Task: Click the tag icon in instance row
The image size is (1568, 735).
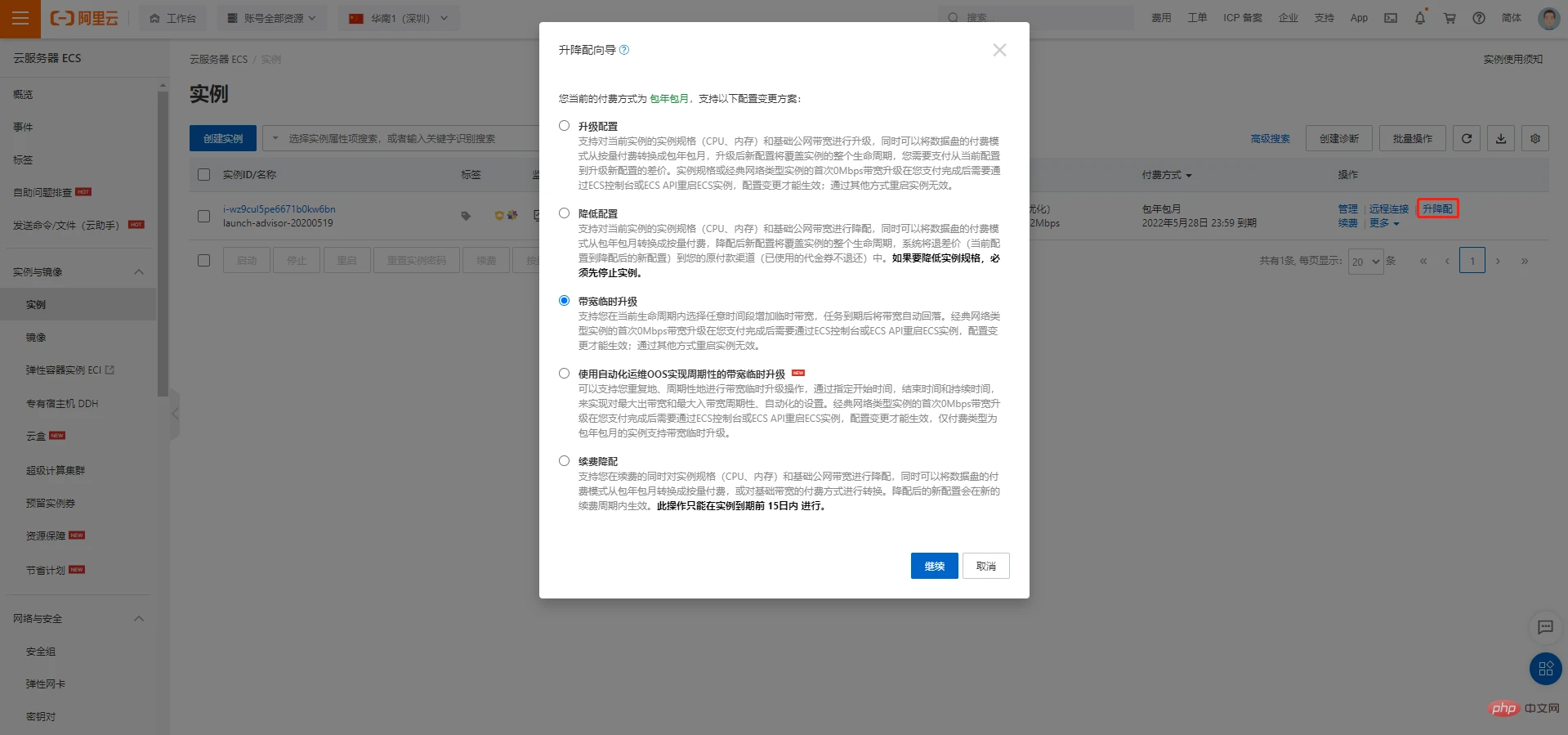Action: pyautogui.click(x=466, y=216)
